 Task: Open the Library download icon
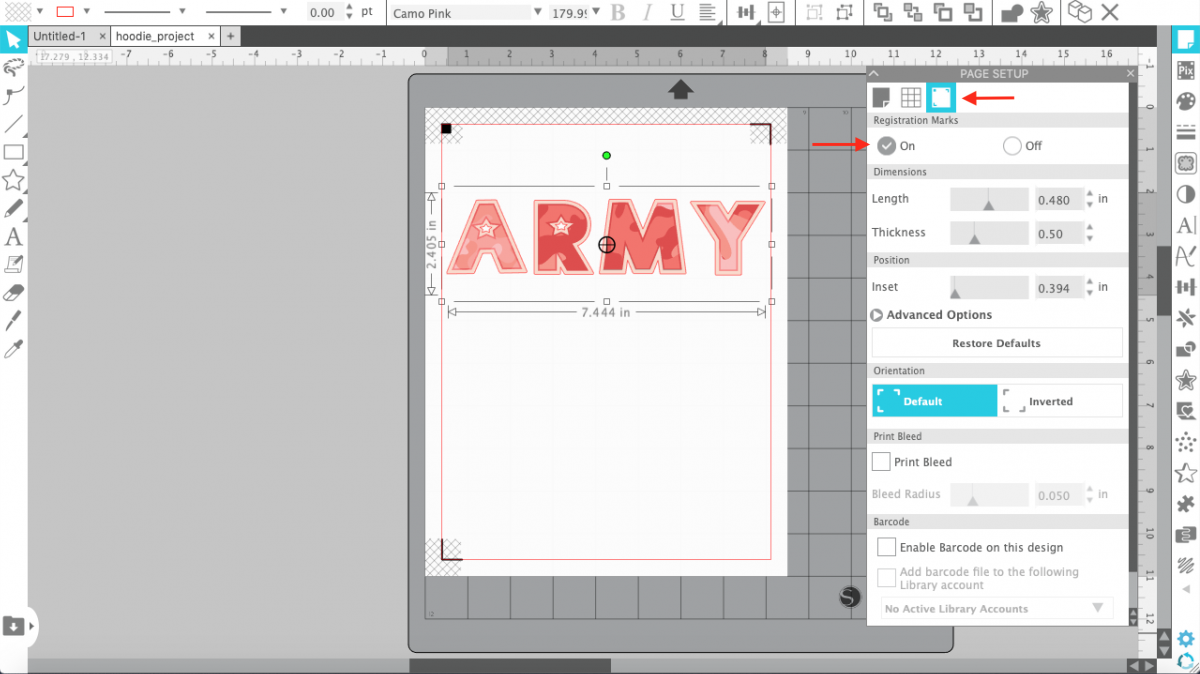(x=14, y=626)
